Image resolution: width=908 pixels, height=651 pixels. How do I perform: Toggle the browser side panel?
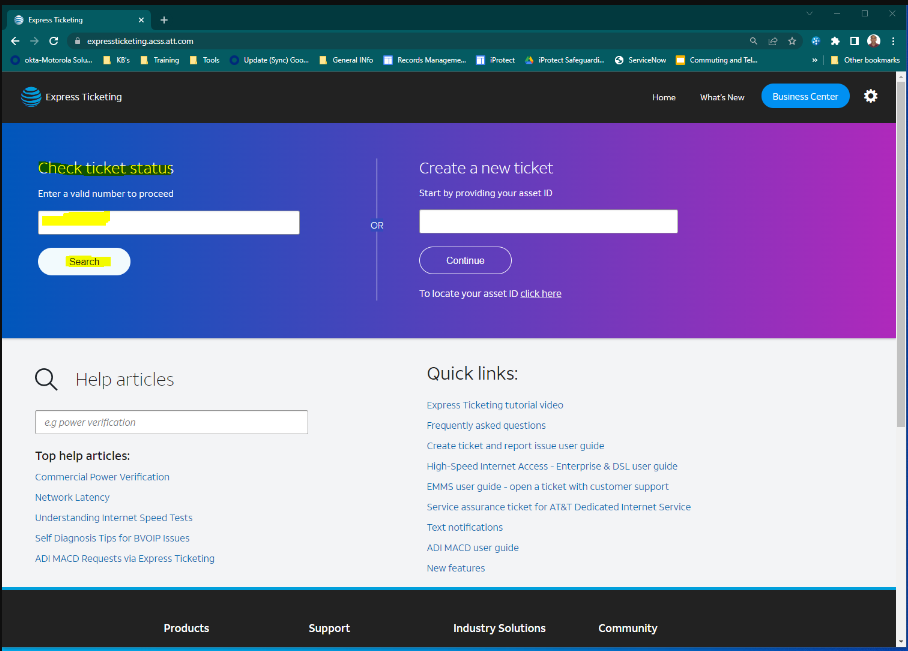pos(854,41)
